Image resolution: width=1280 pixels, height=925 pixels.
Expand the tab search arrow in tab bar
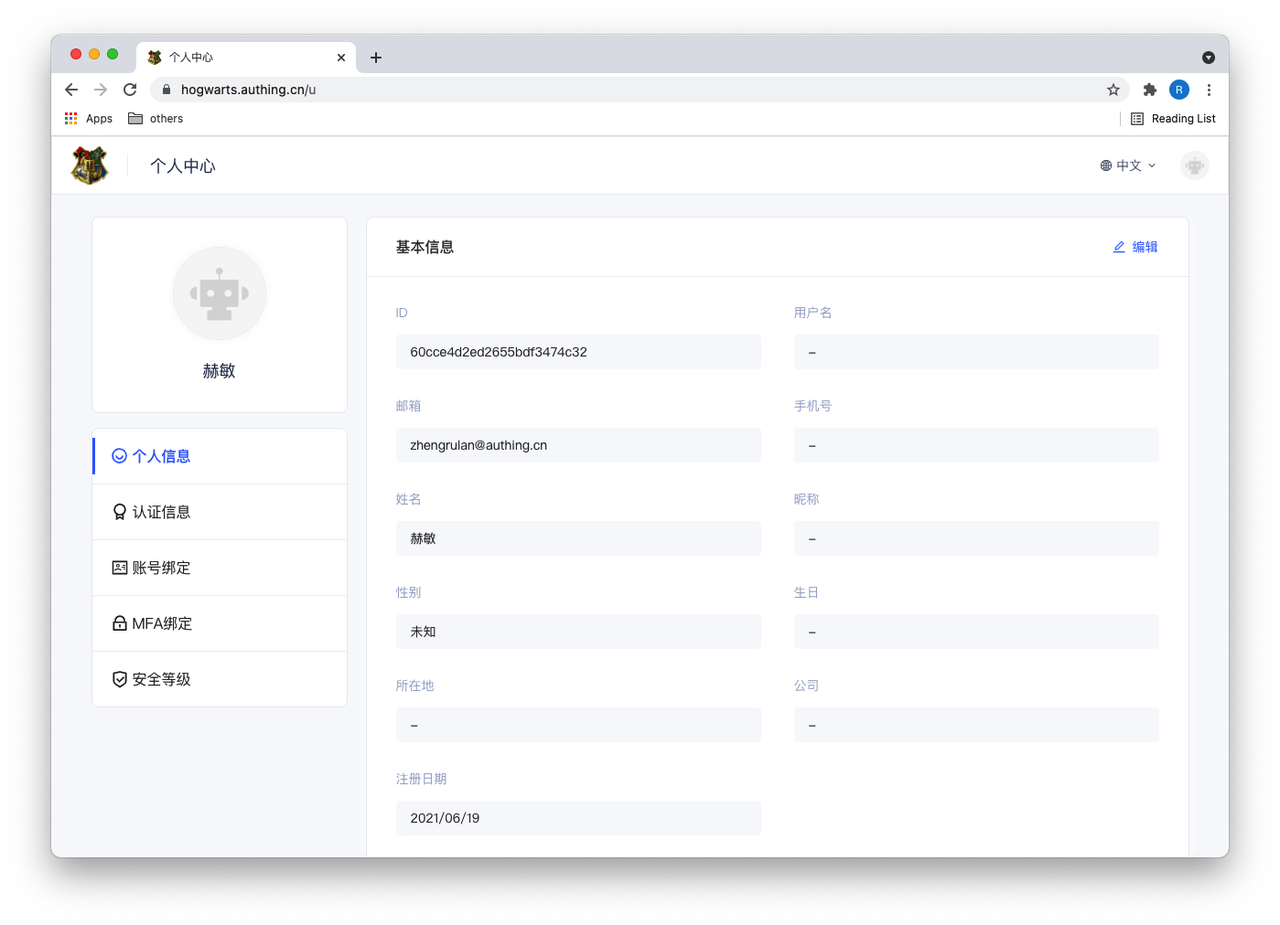1208,57
